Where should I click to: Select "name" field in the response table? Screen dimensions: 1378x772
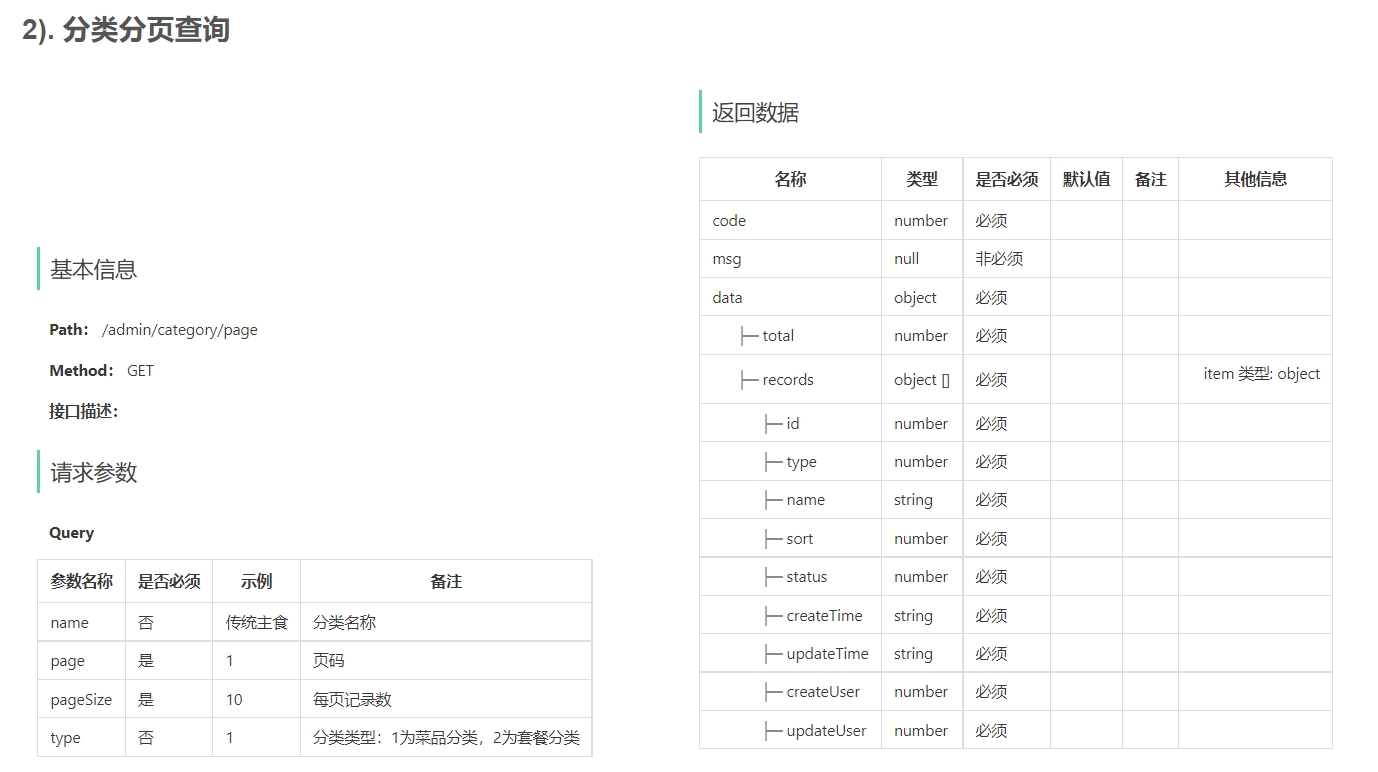pos(806,500)
